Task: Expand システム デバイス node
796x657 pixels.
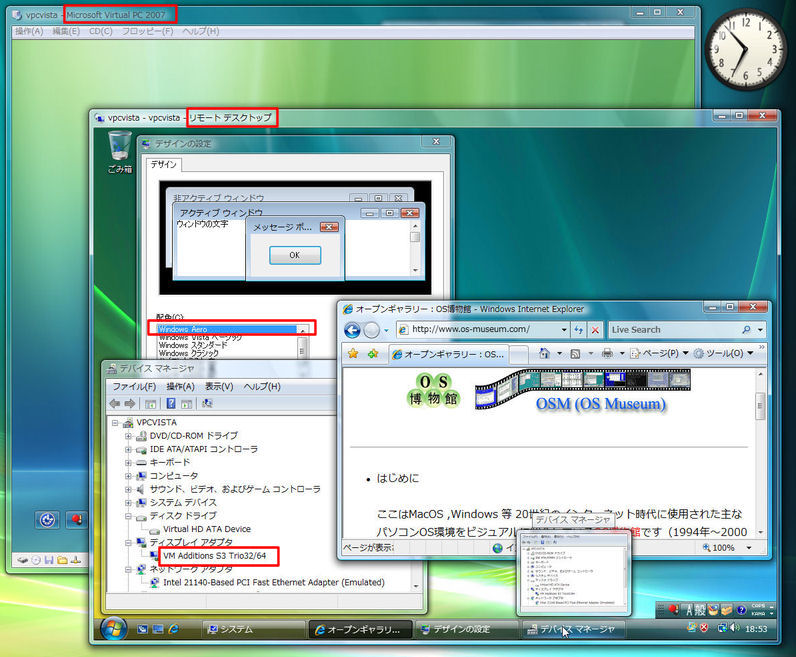Action: pyautogui.click(x=128, y=503)
